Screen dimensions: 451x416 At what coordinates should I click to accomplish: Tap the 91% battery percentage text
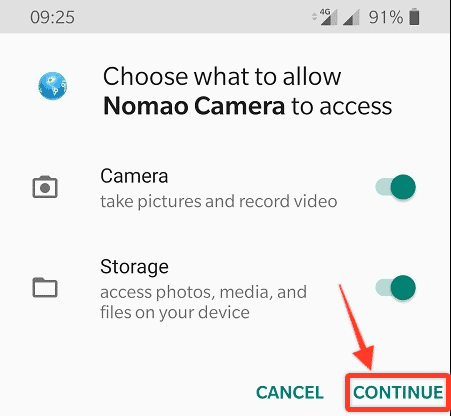coord(386,17)
